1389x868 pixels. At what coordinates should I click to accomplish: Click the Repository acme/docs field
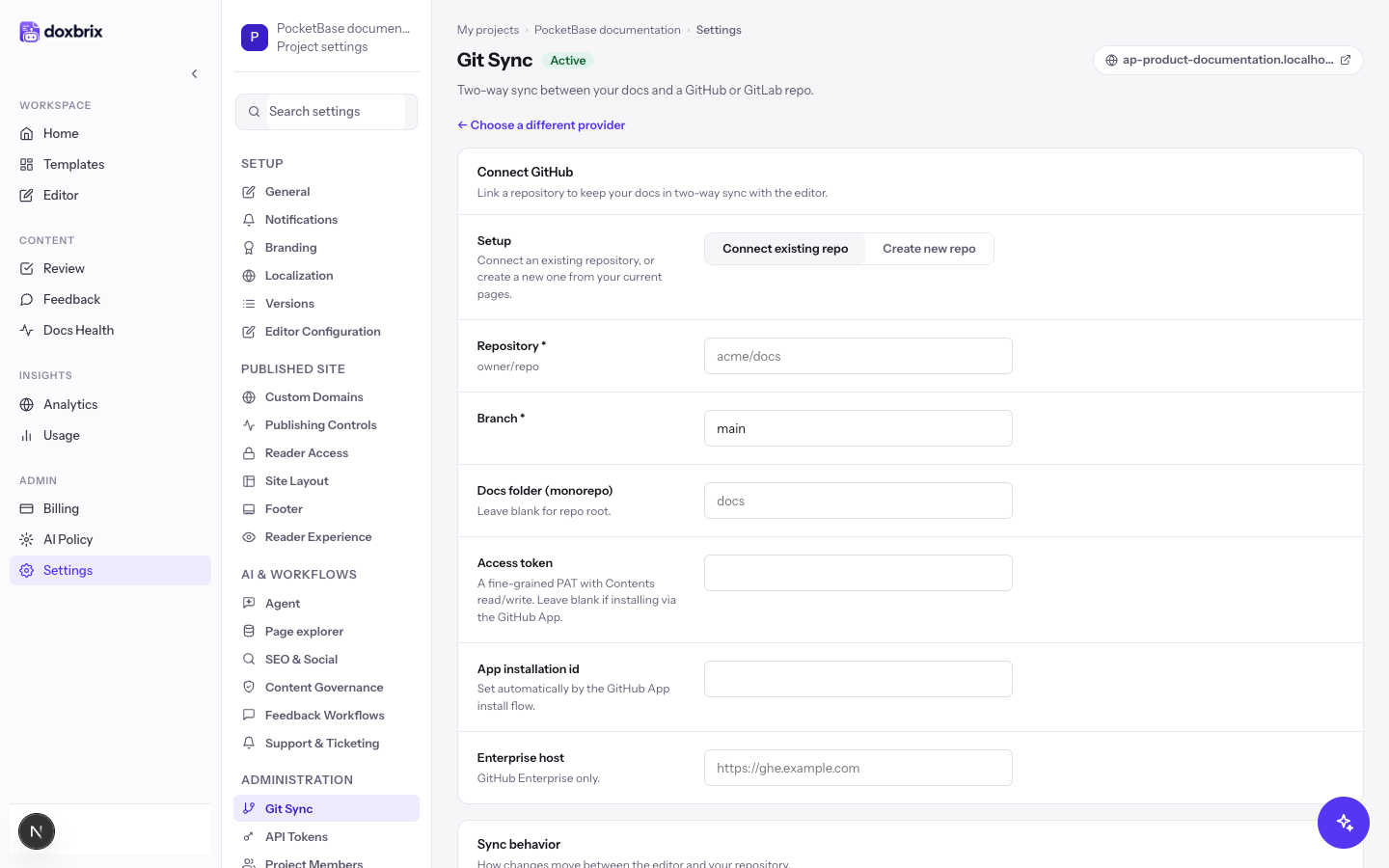[858, 356]
